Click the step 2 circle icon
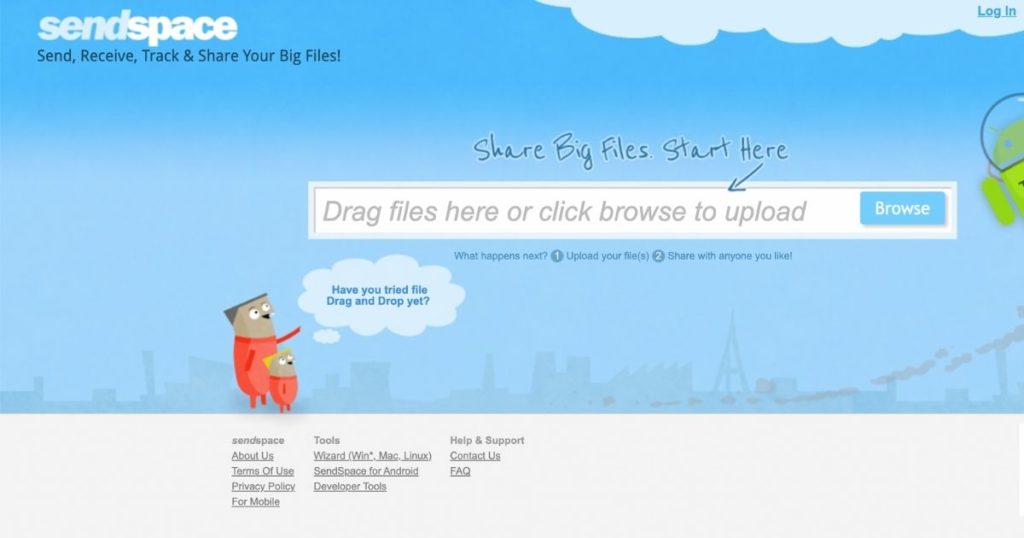1024x538 pixels. pos(658,256)
